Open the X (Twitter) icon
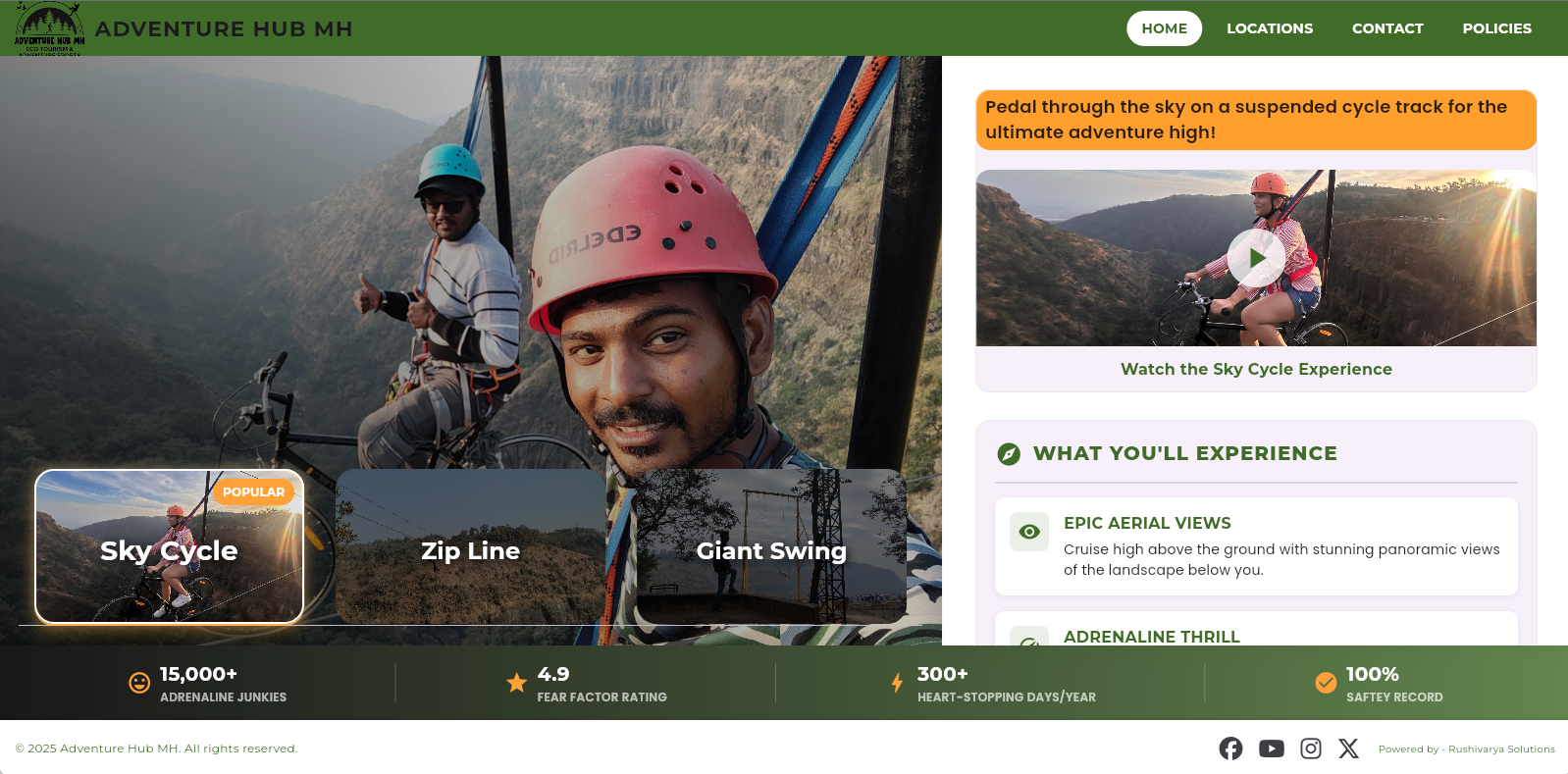 (x=1349, y=748)
